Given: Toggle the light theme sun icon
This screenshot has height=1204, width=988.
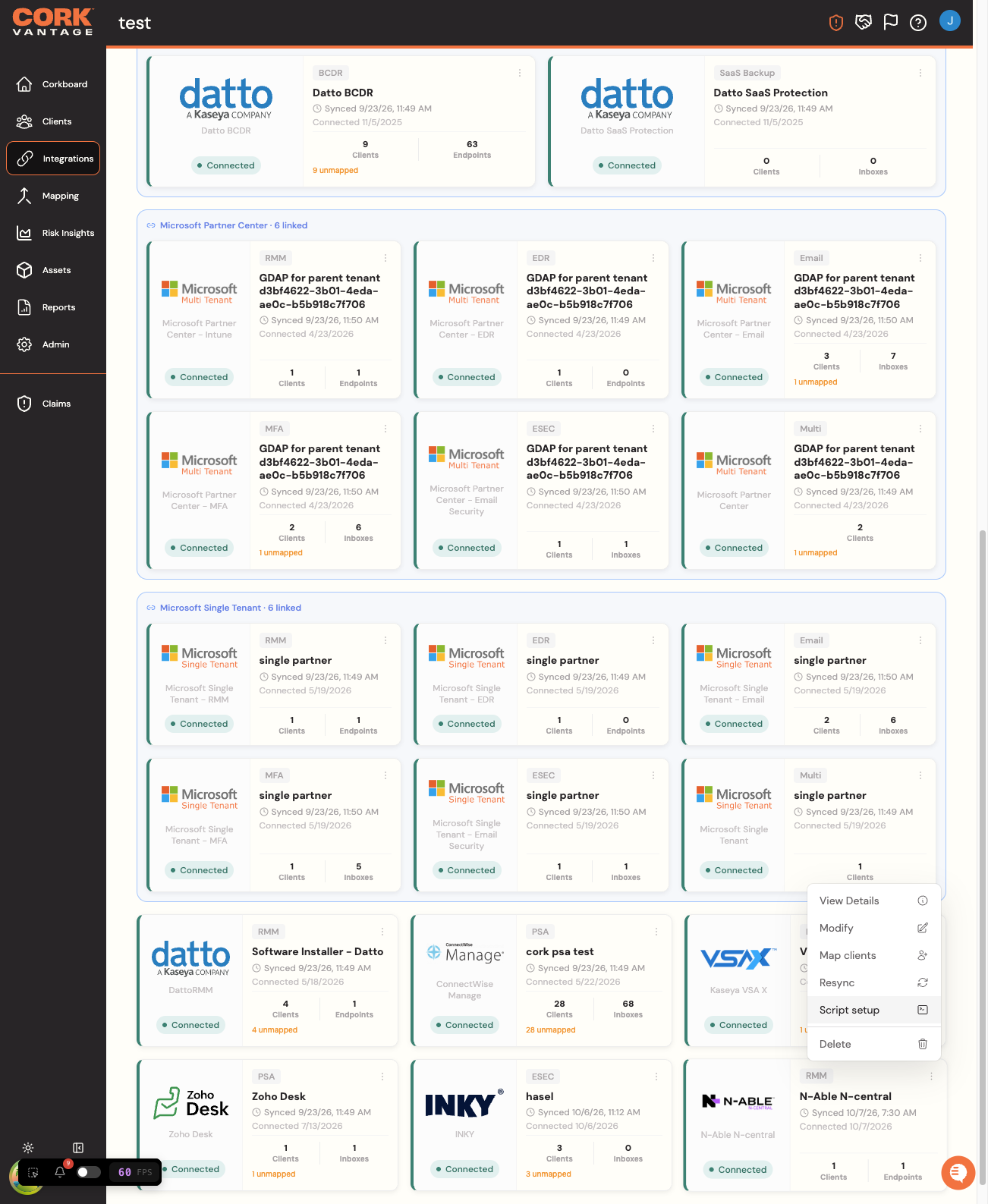Looking at the screenshot, I should coord(28,1148).
